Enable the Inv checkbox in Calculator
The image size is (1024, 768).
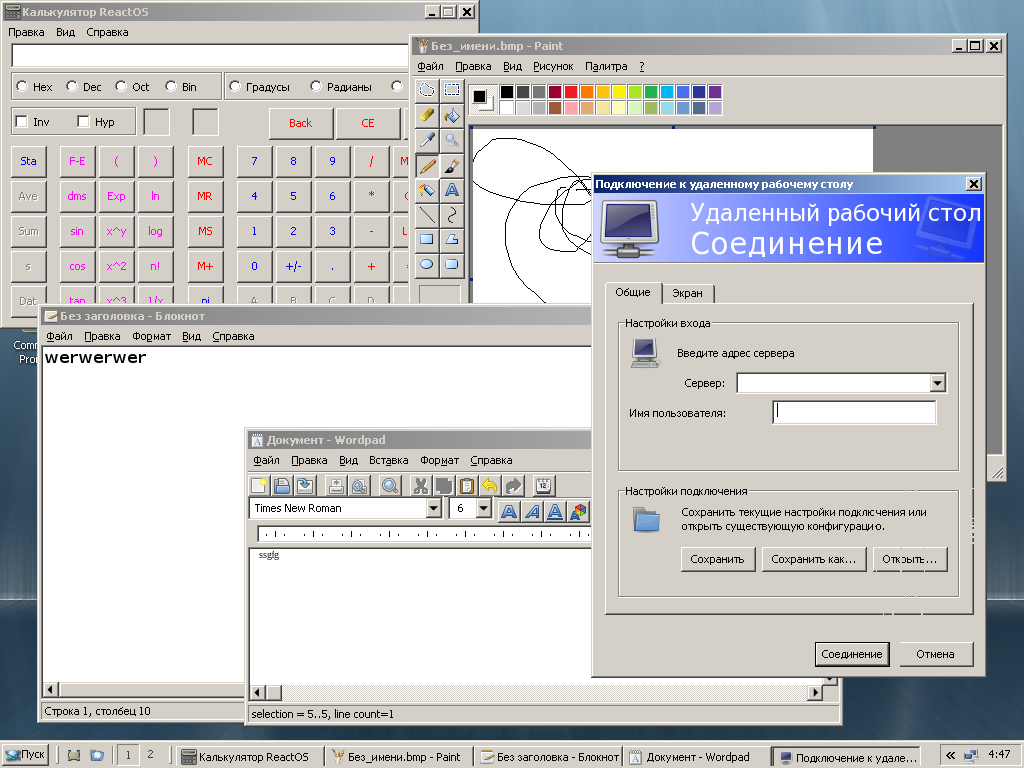22,121
